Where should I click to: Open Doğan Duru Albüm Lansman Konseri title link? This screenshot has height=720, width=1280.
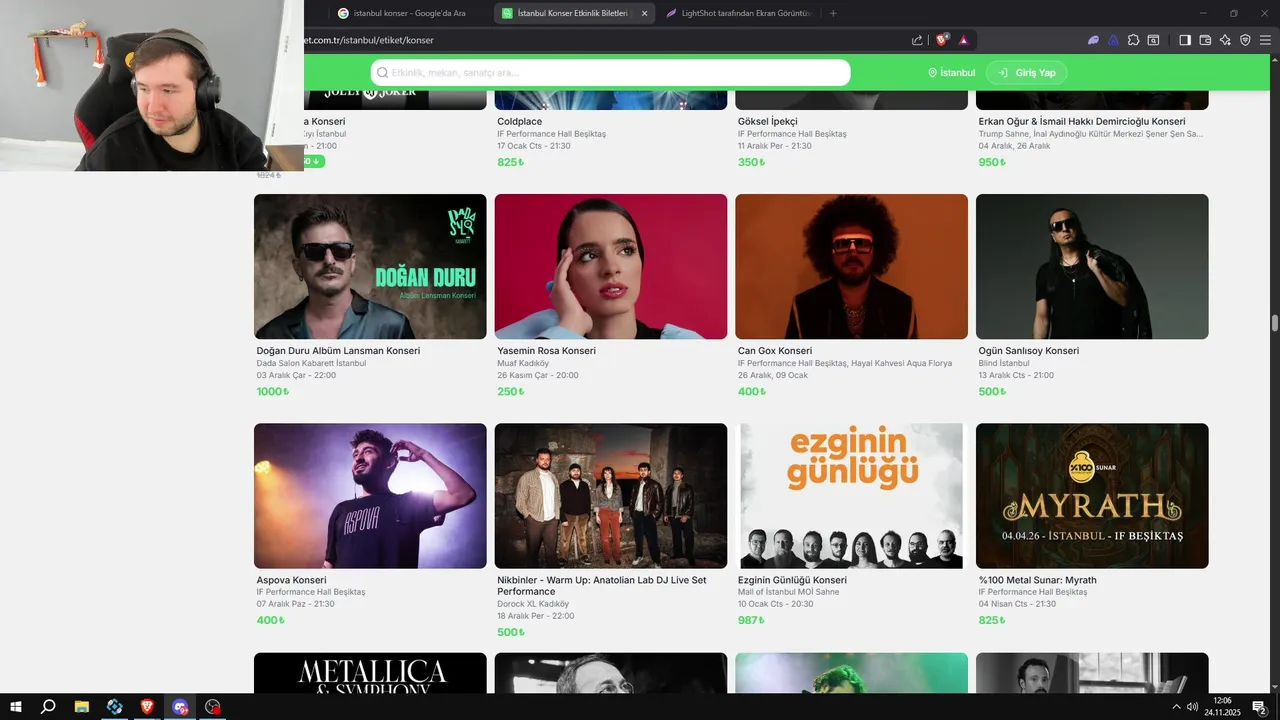[338, 351]
